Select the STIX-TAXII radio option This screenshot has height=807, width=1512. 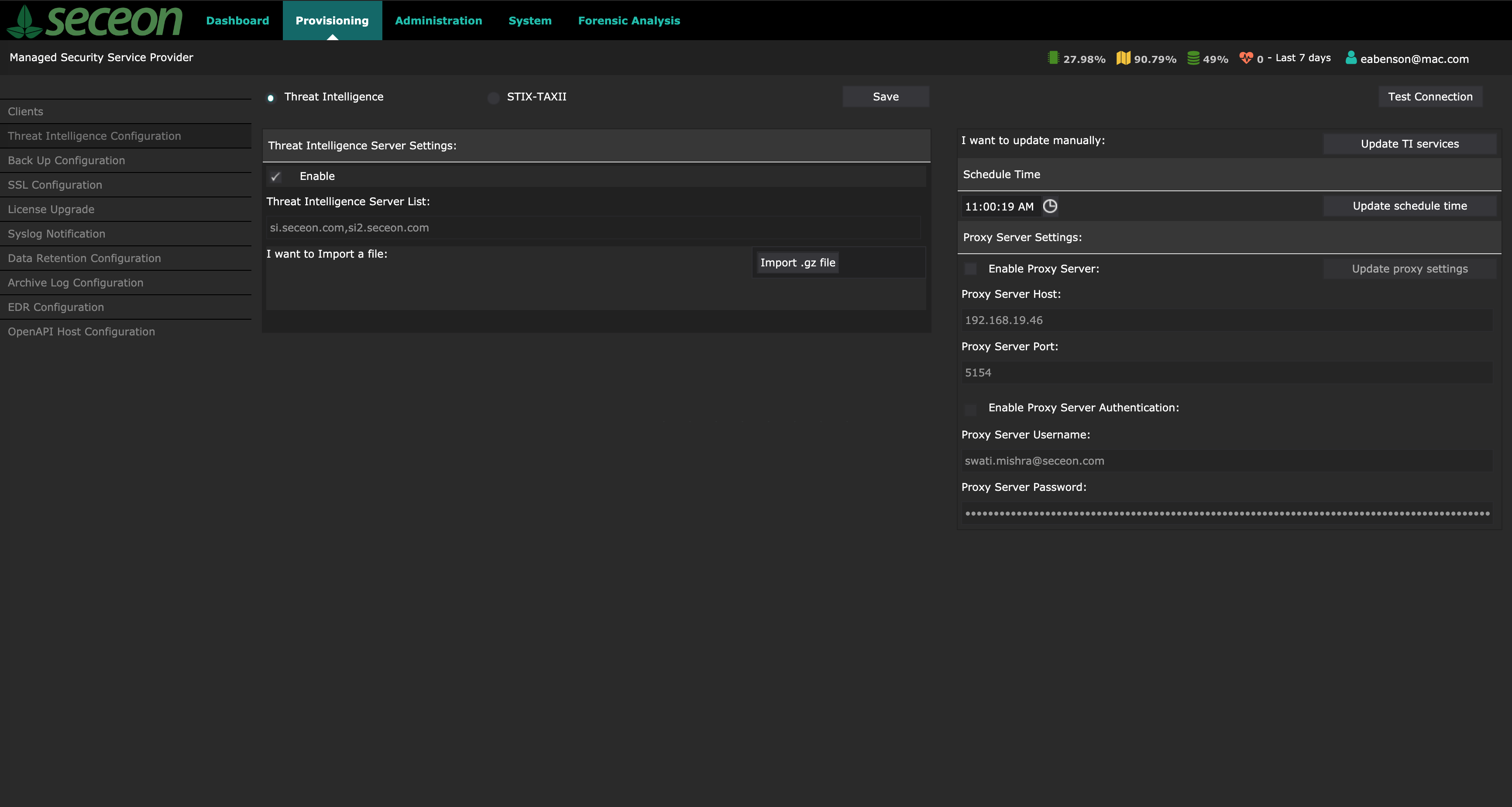point(494,97)
